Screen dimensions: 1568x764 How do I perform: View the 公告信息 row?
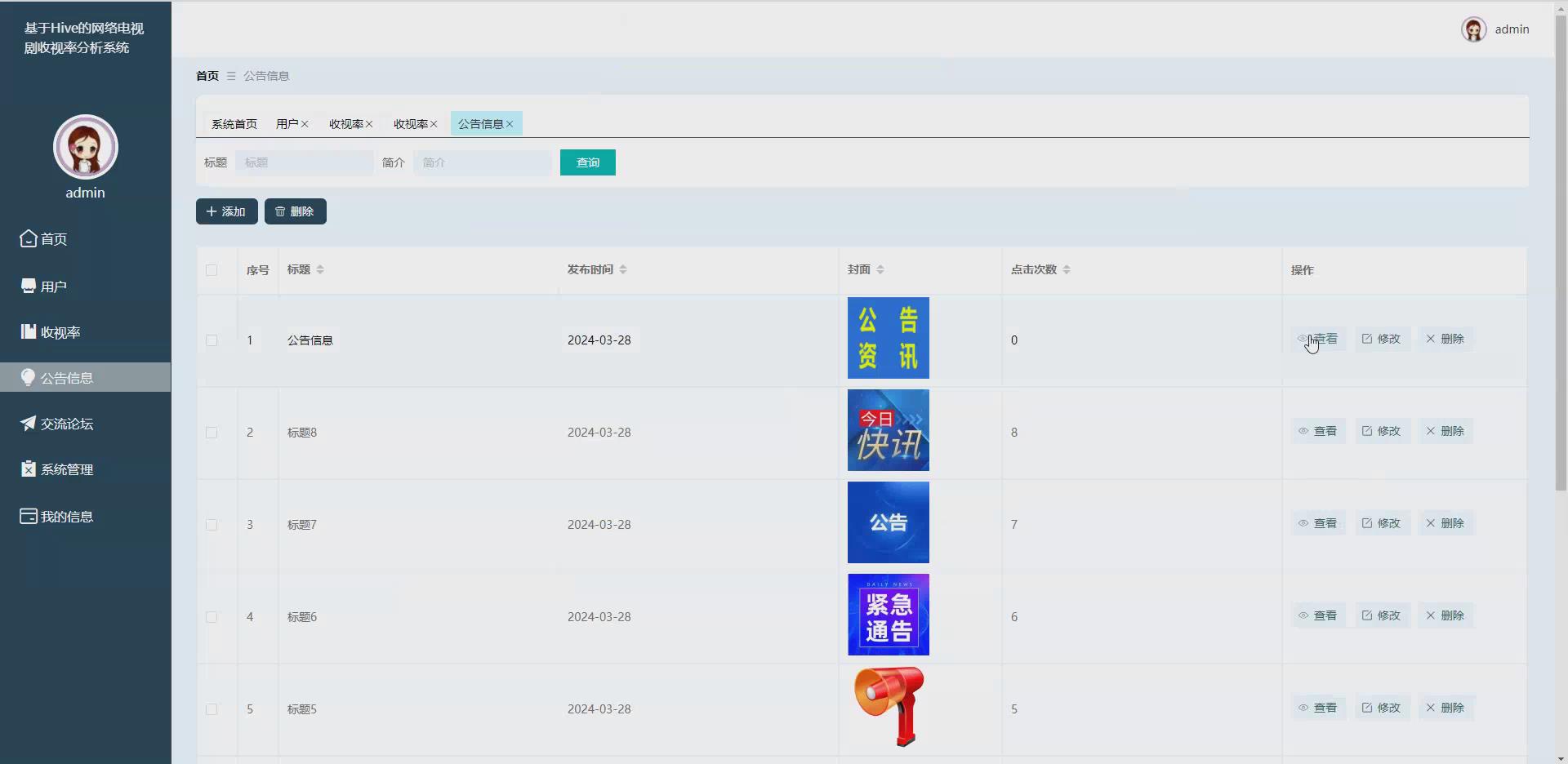tap(1318, 339)
